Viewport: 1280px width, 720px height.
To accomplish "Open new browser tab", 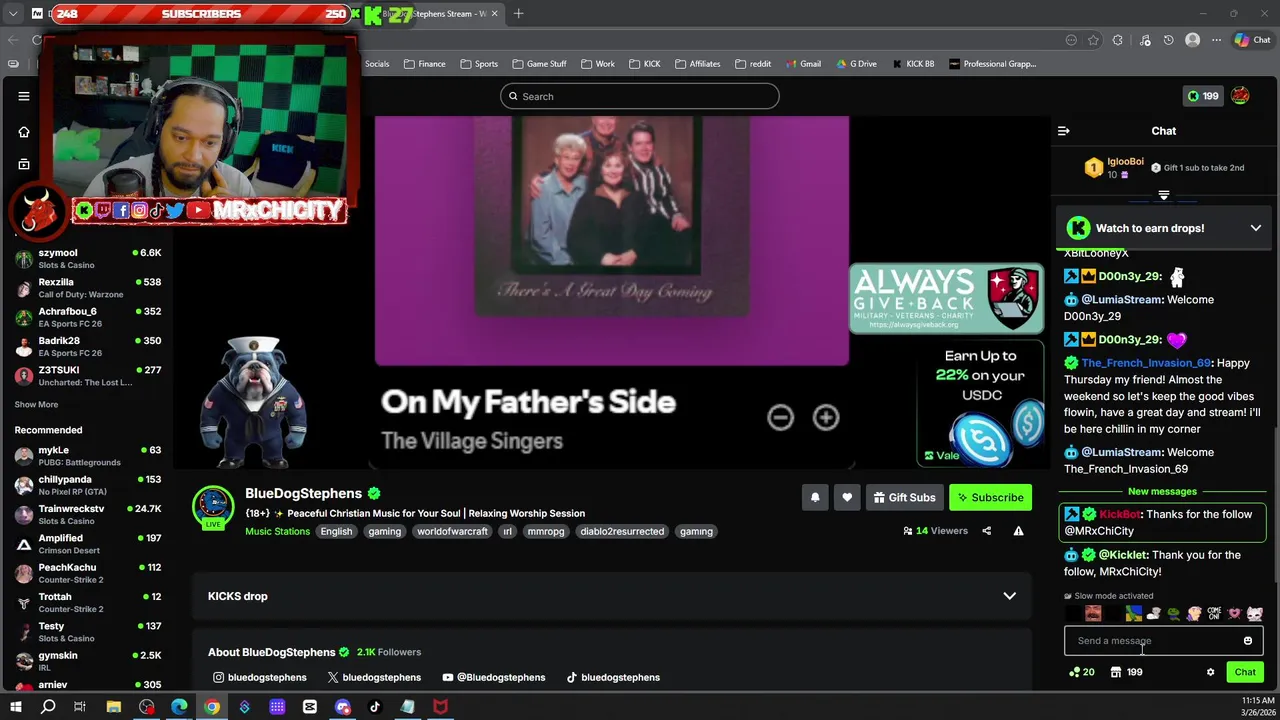I will [x=518, y=14].
